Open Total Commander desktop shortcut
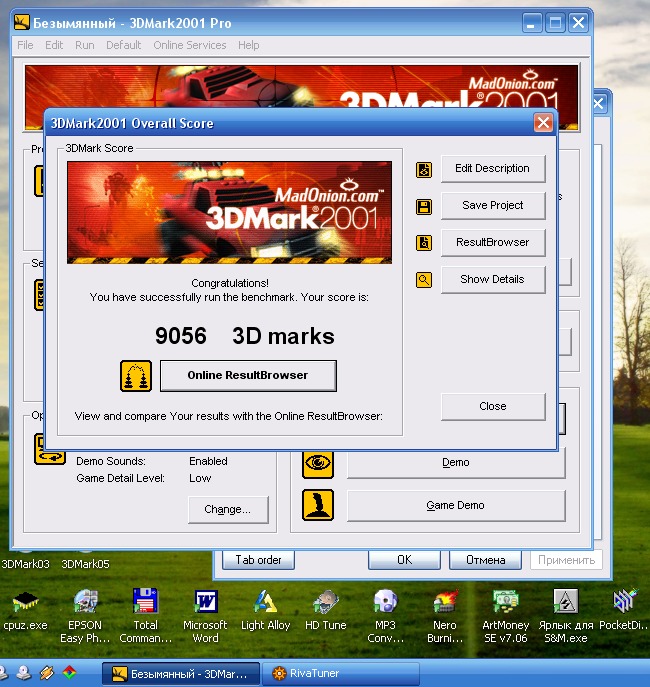Screen dimensions: 650x687 pos(145,601)
